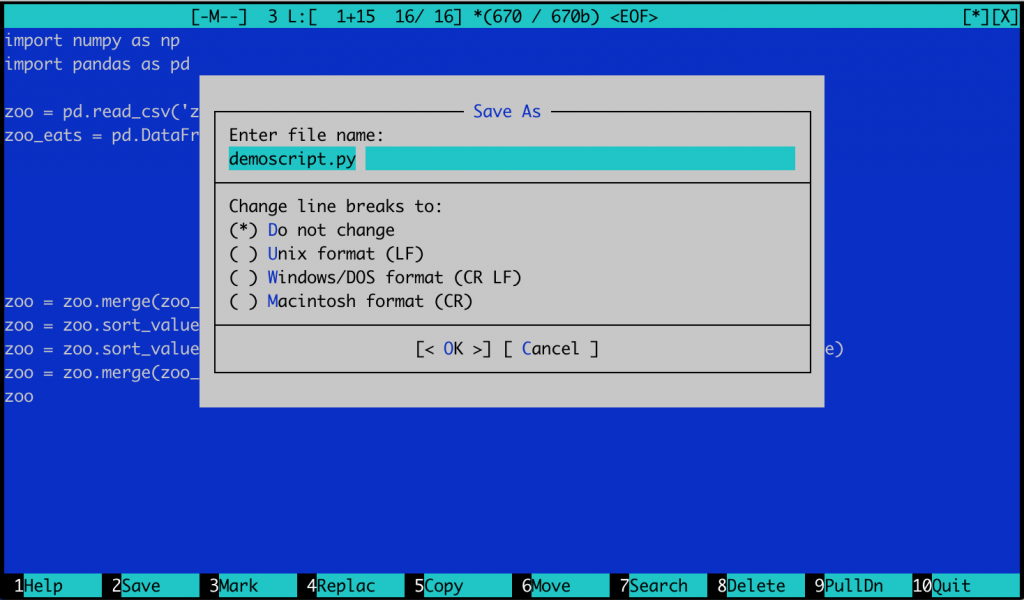
Task: Click the file name input field
Action: (x=510, y=159)
